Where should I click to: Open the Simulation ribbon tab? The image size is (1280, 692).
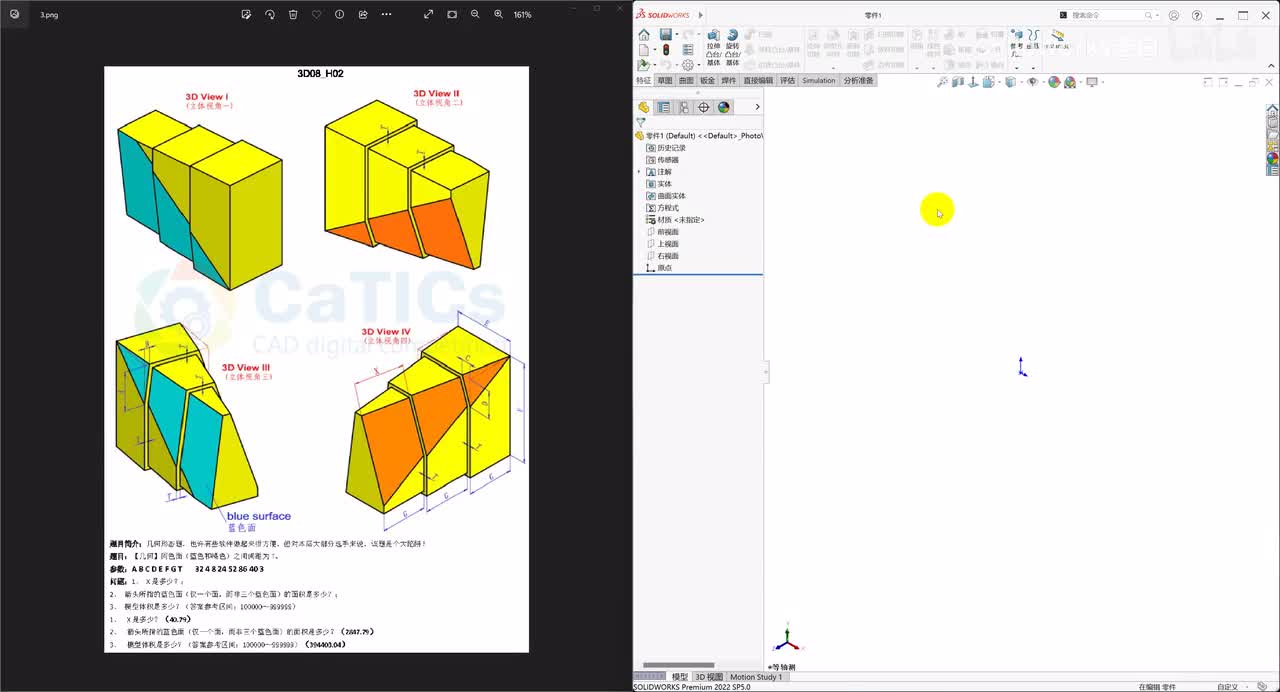coord(819,81)
